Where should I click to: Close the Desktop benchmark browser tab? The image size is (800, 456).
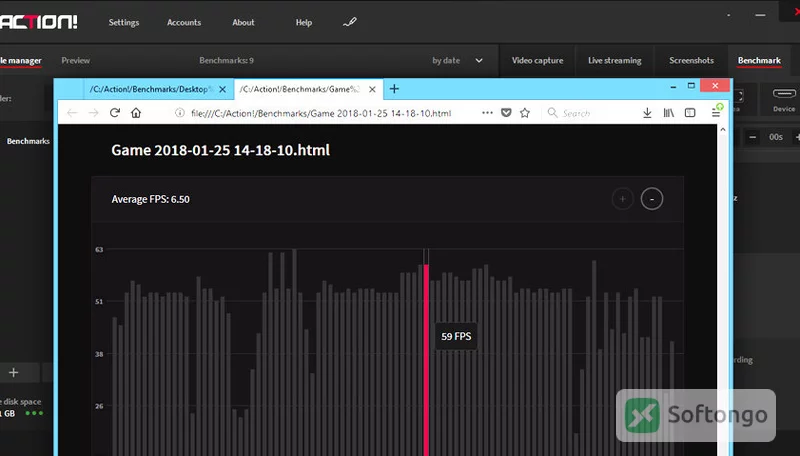(222, 89)
